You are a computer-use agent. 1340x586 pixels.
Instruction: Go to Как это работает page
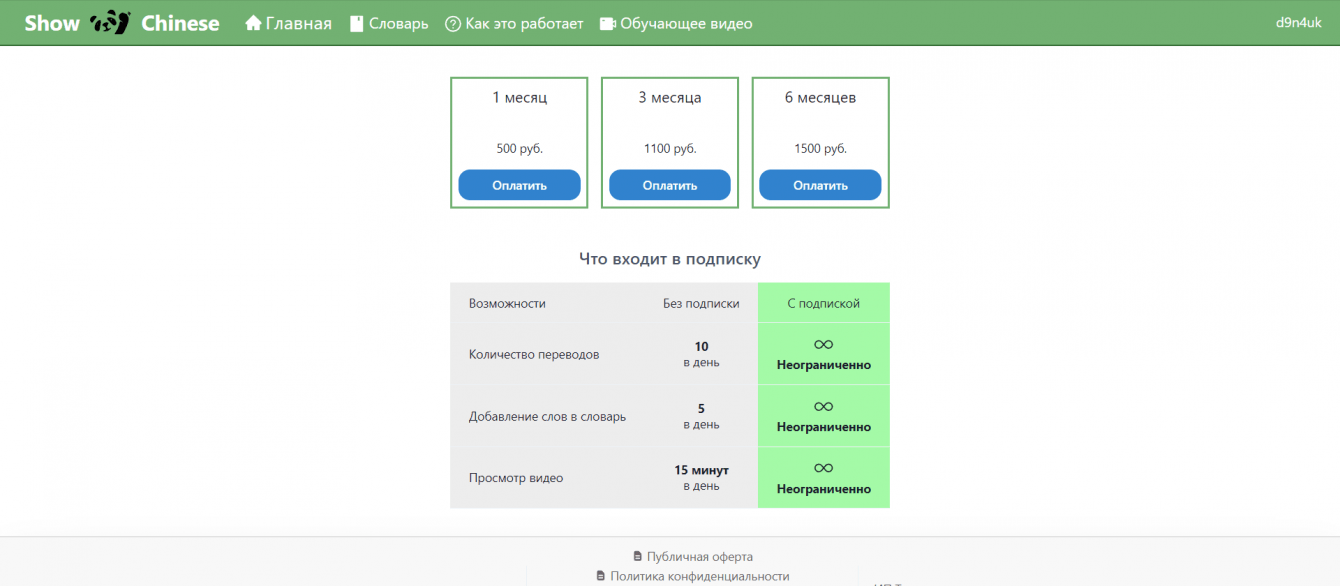pyautogui.click(x=524, y=24)
